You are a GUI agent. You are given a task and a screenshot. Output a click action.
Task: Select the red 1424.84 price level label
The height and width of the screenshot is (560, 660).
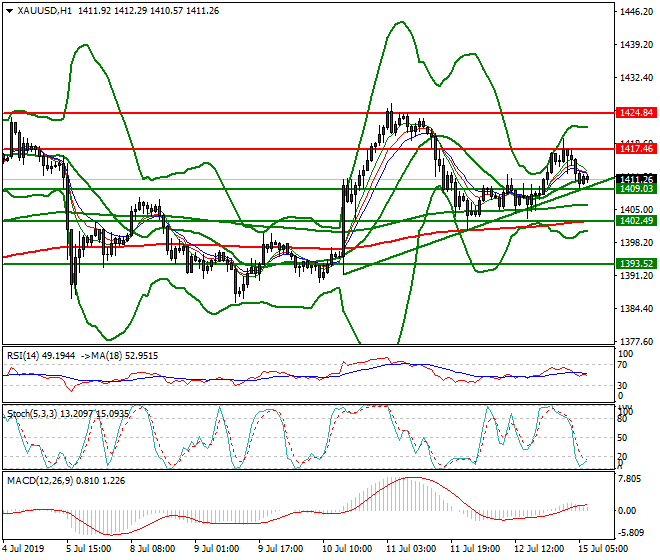[x=636, y=112]
